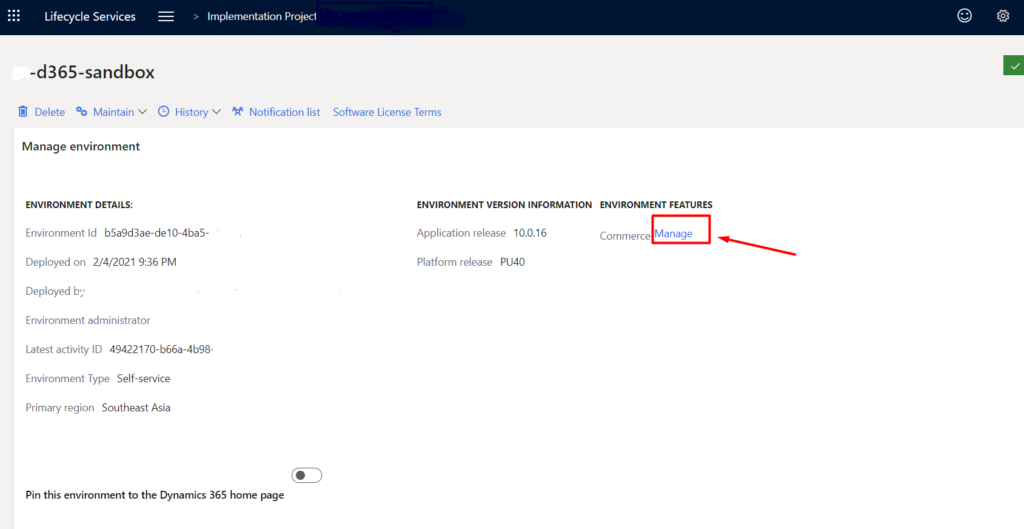Expand the History dropdown chevron
The height and width of the screenshot is (529, 1024).
click(x=217, y=112)
